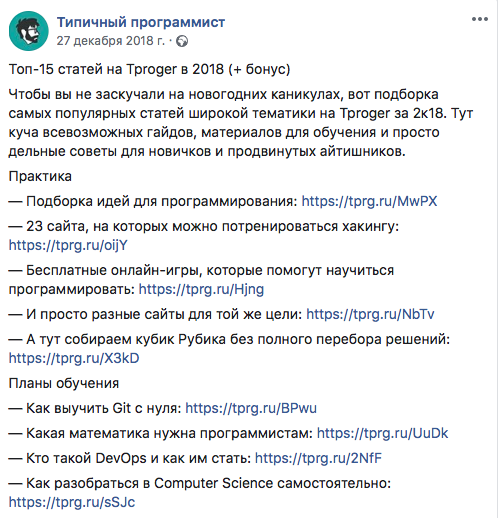Open the tprg.ru/BPwu Git tutorial link
The image size is (498, 518).
(x=251, y=408)
